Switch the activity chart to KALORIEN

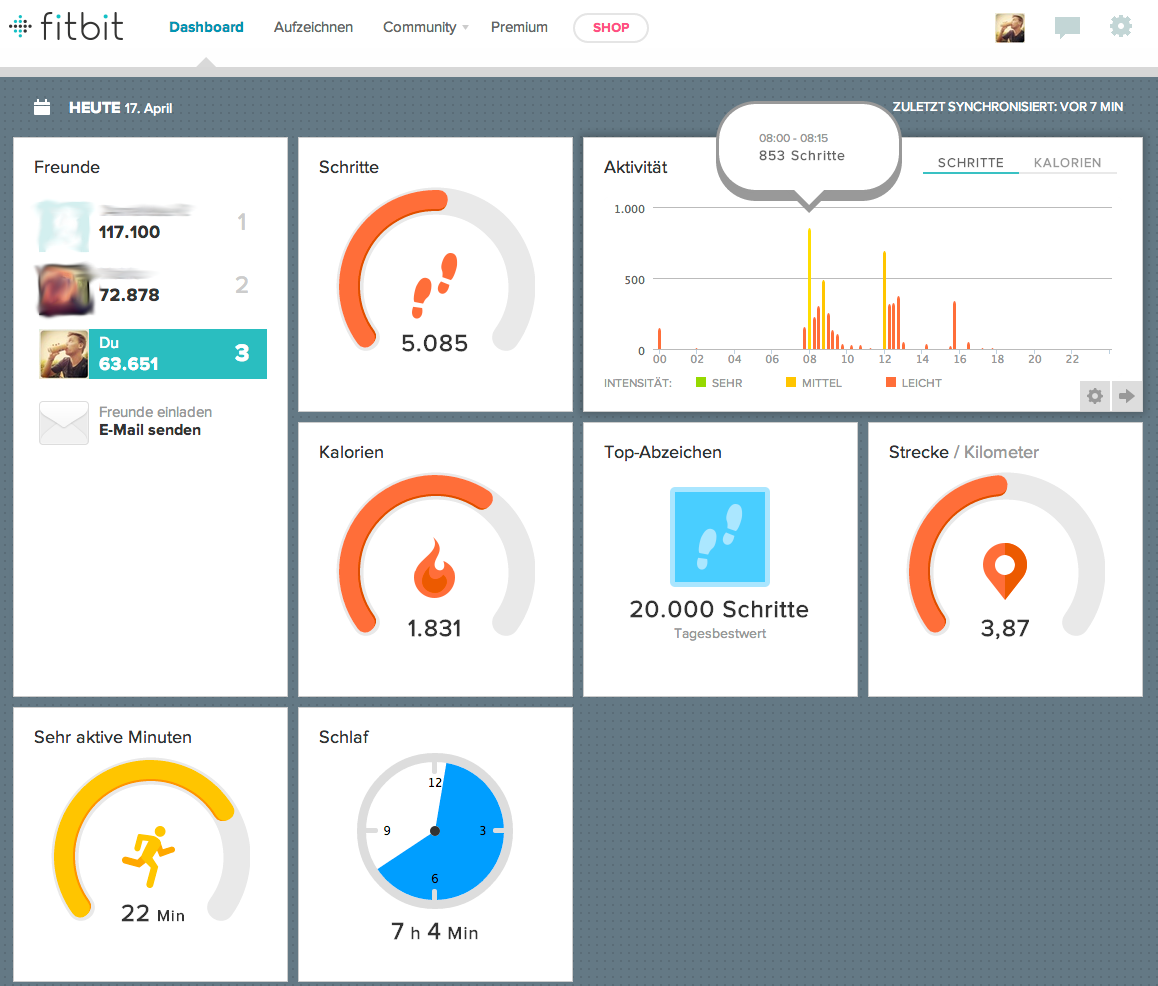[x=1067, y=163]
